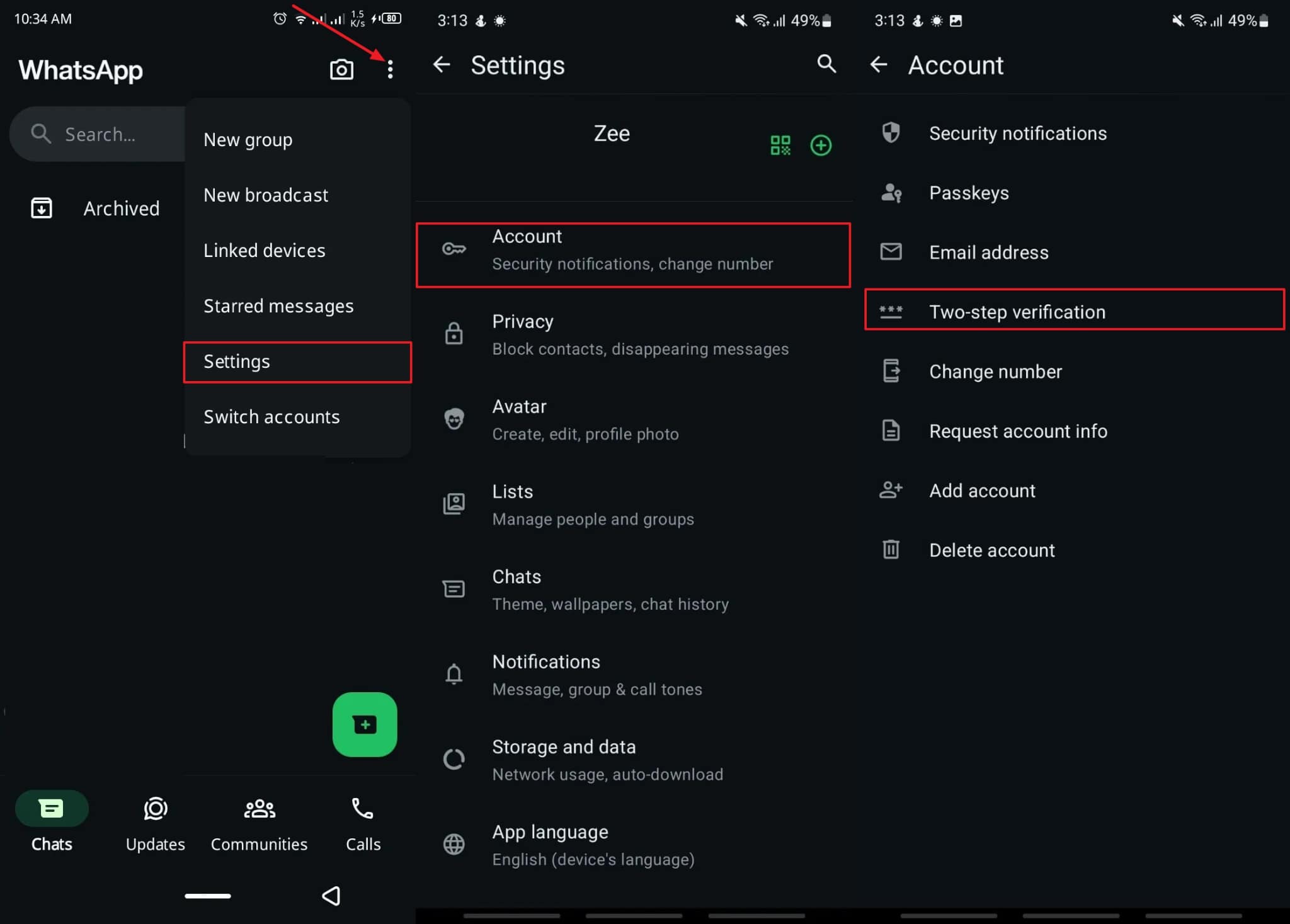Open Delete account option label
Image resolution: width=1290 pixels, height=924 pixels.
pos(991,550)
